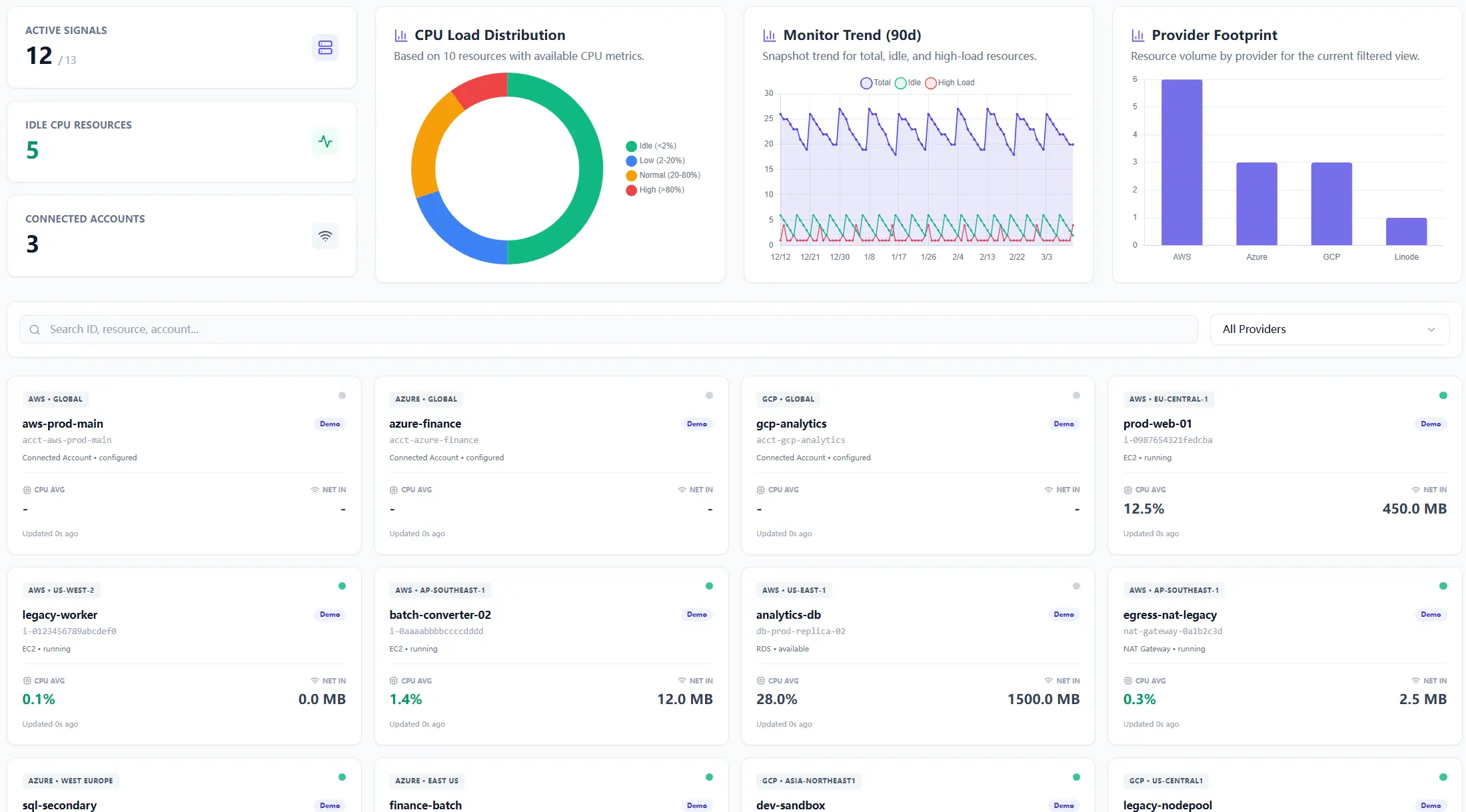The width and height of the screenshot is (1466, 812).
Task: Click the Provider Footprint chart icon
Action: pyautogui.click(x=1137, y=35)
